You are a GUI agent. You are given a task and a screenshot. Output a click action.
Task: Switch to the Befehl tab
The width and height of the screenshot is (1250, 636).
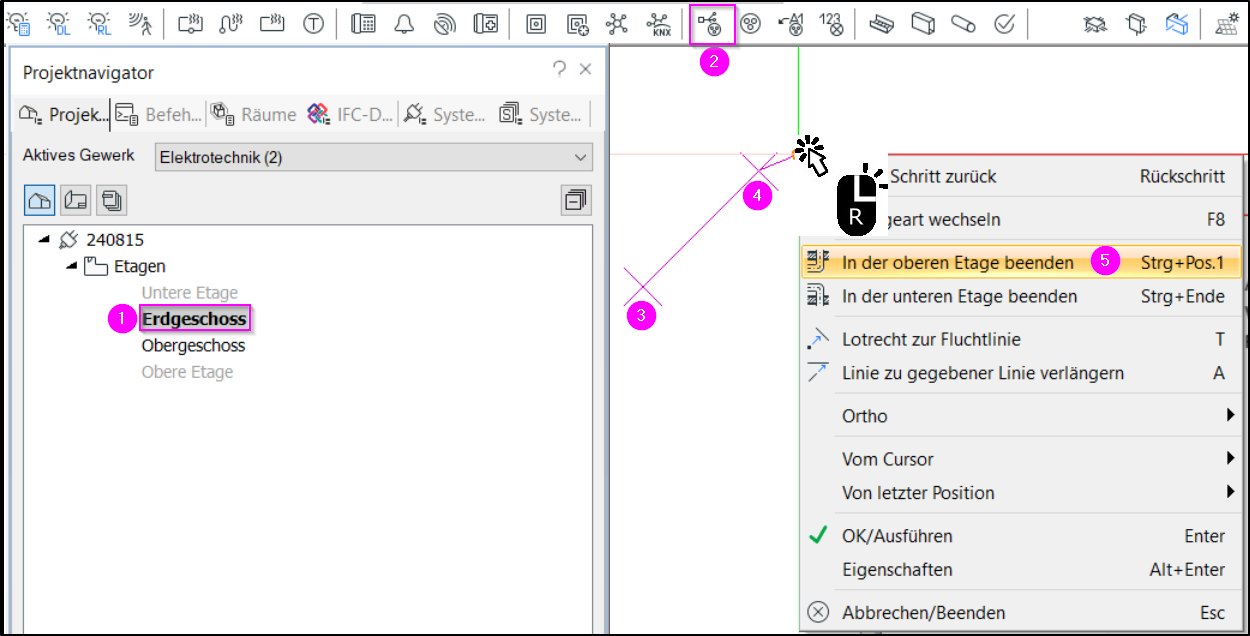pos(158,115)
